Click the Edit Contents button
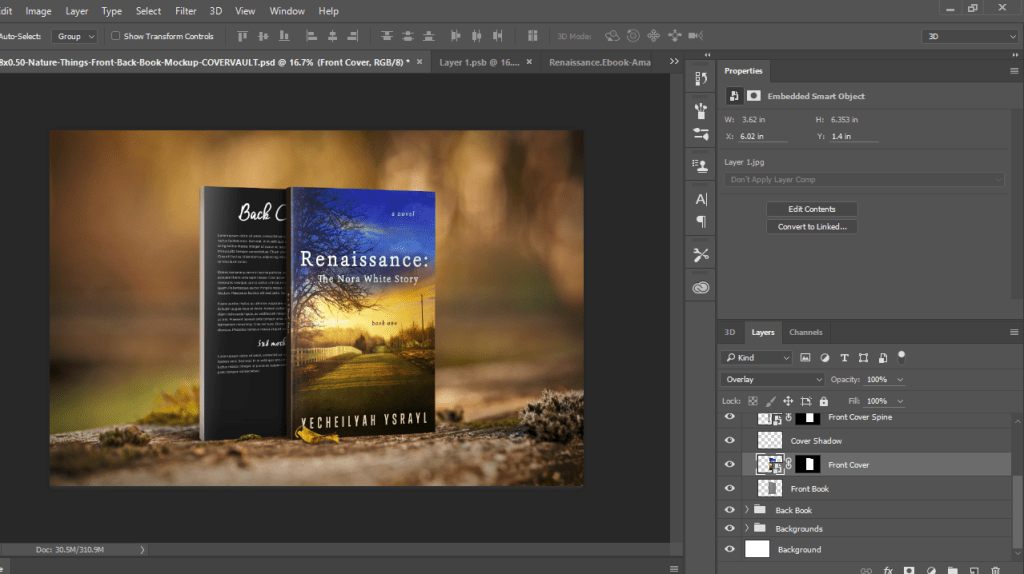Screen dimensions: 1024x574 (x=811, y=209)
